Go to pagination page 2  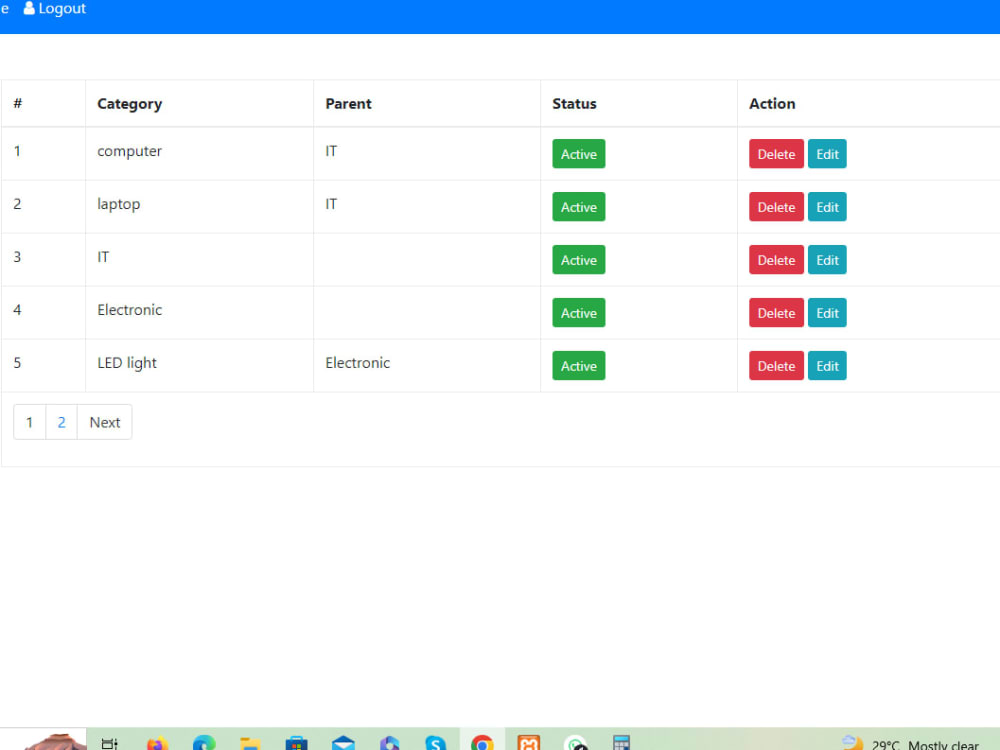pyautogui.click(x=61, y=422)
